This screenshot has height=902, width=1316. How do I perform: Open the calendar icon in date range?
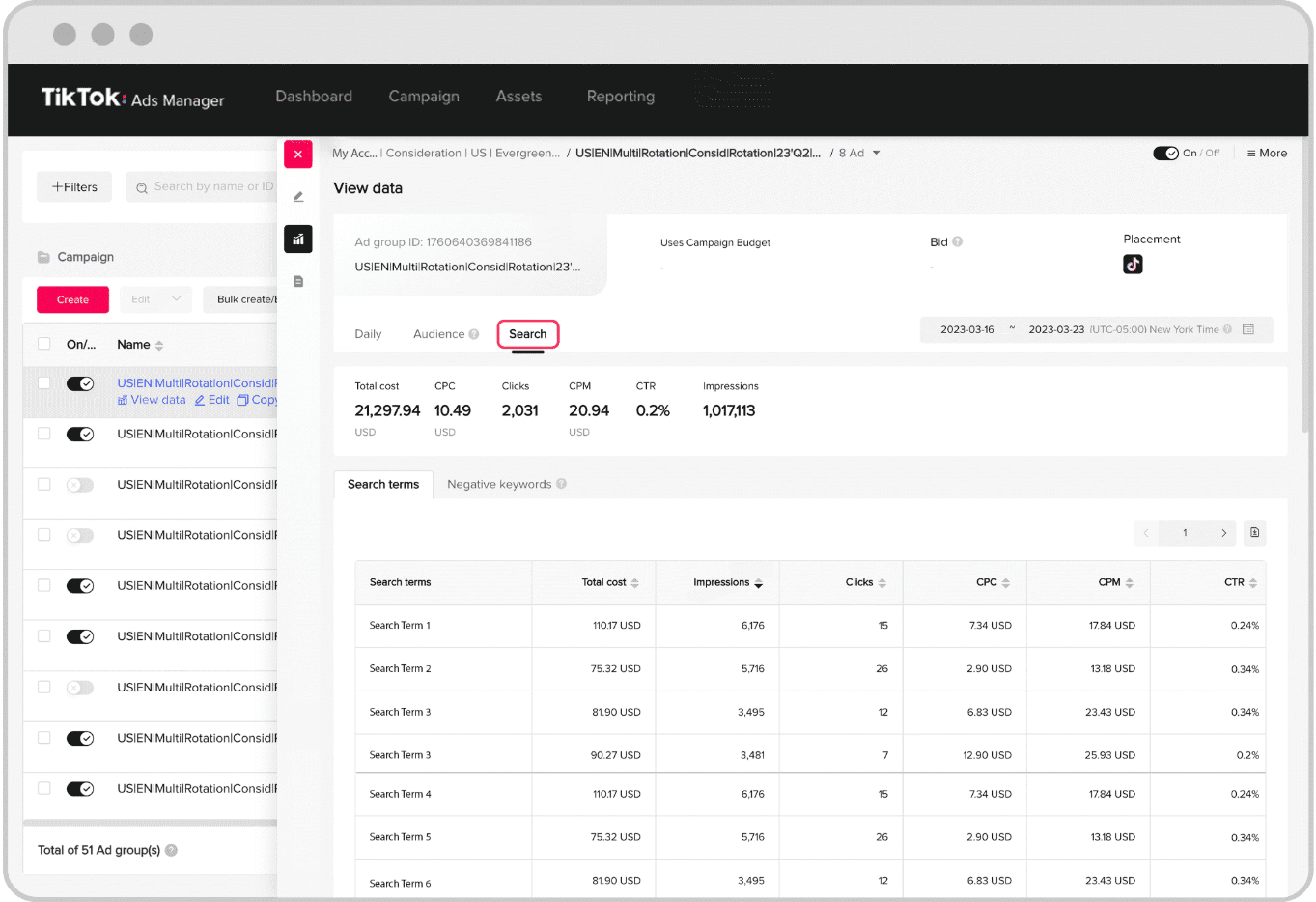pyautogui.click(x=1248, y=329)
